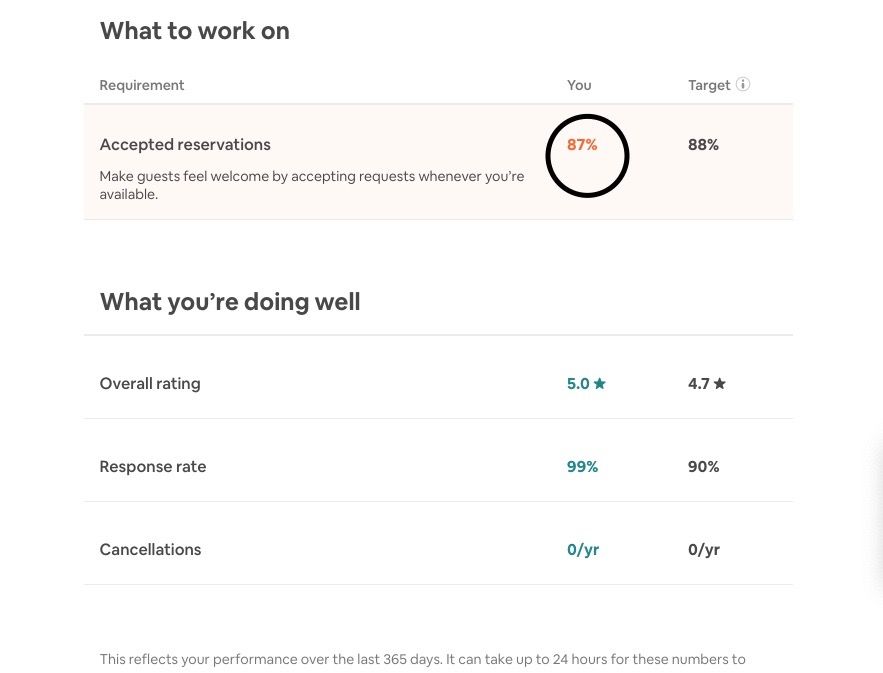The image size is (883, 673).
Task: Click the teal star beside 5.0 rating
Action: [600, 383]
